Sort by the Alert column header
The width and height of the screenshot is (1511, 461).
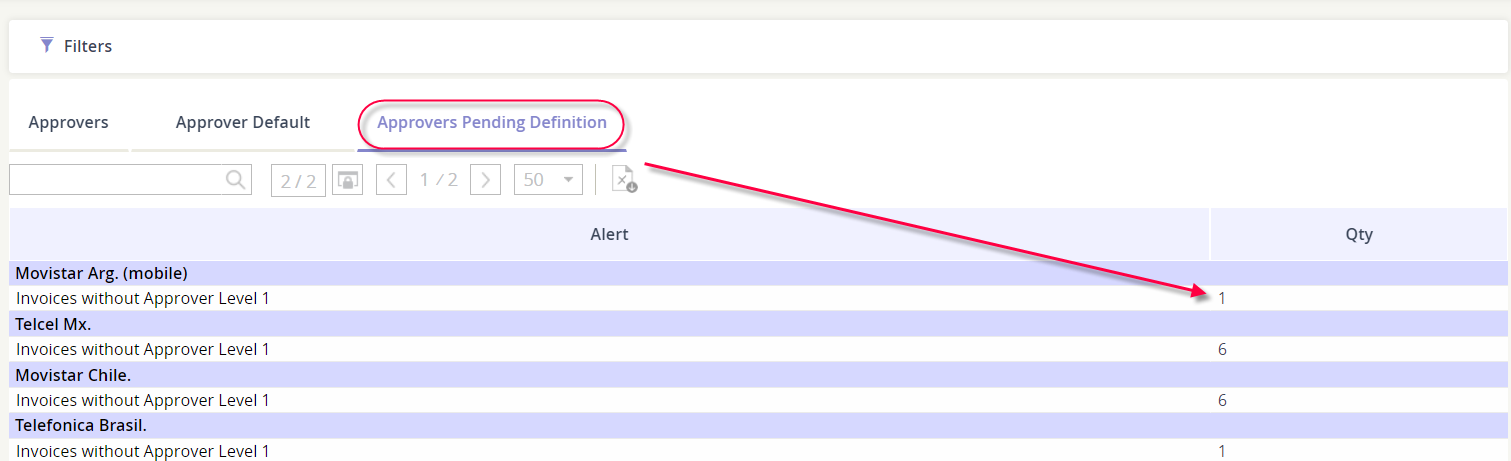click(x=609, y=234)
